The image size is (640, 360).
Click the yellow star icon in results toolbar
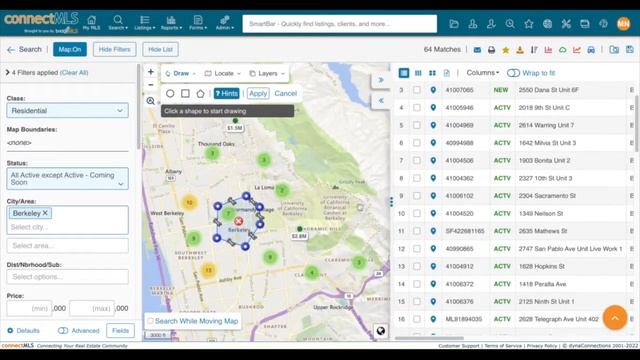(x=506, y=50)
